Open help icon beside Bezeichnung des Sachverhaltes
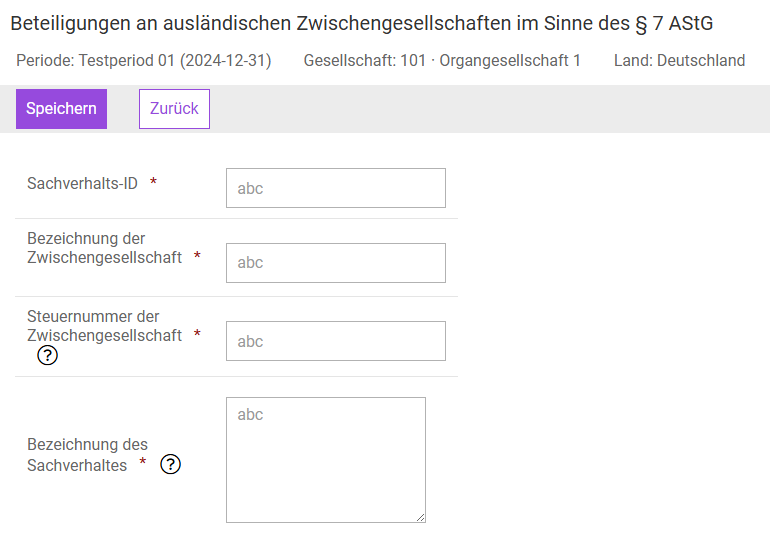 pyautogui.click(x=170, y=464)
